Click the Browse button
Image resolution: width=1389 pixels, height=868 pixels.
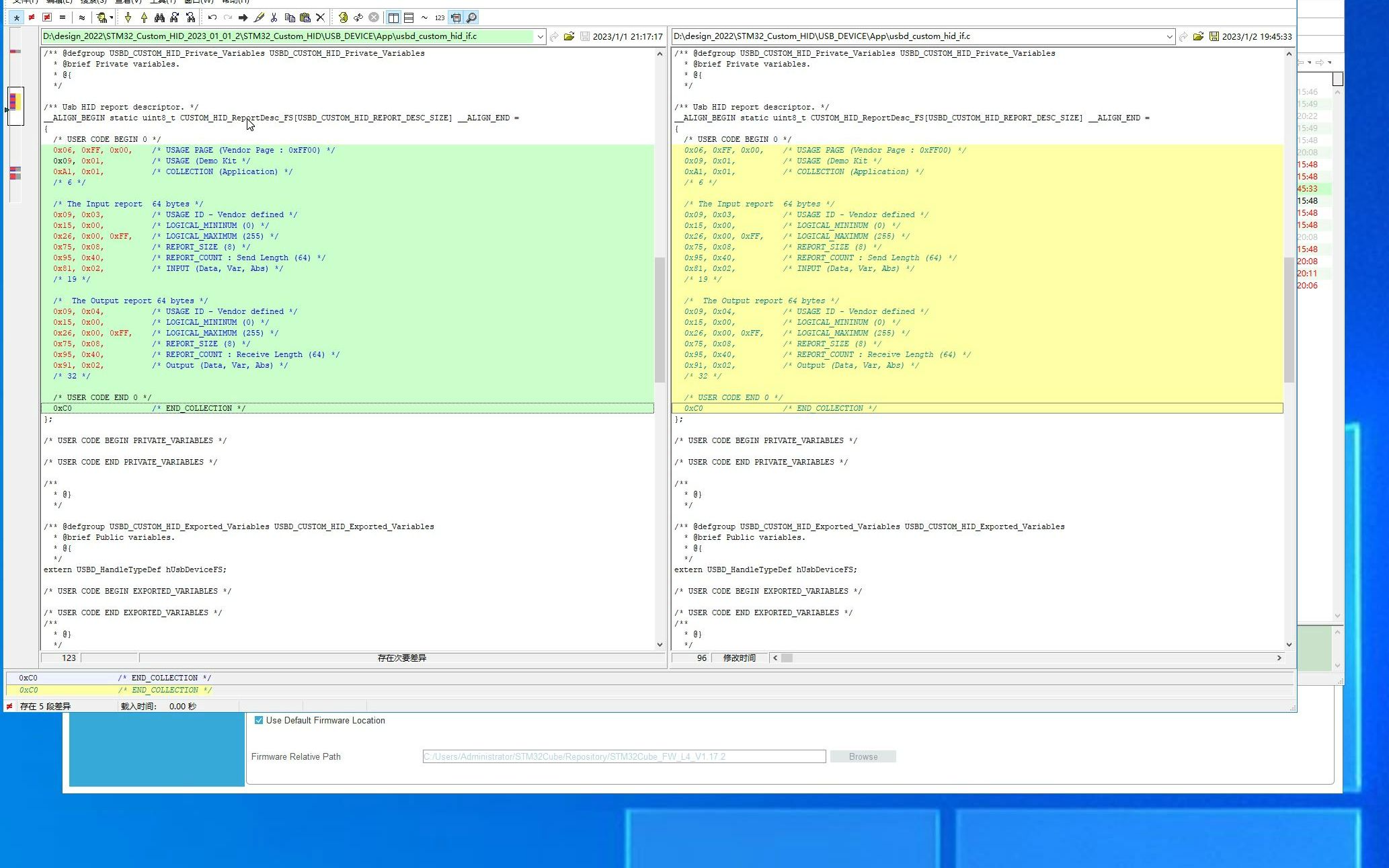click(x=863, y=756)
